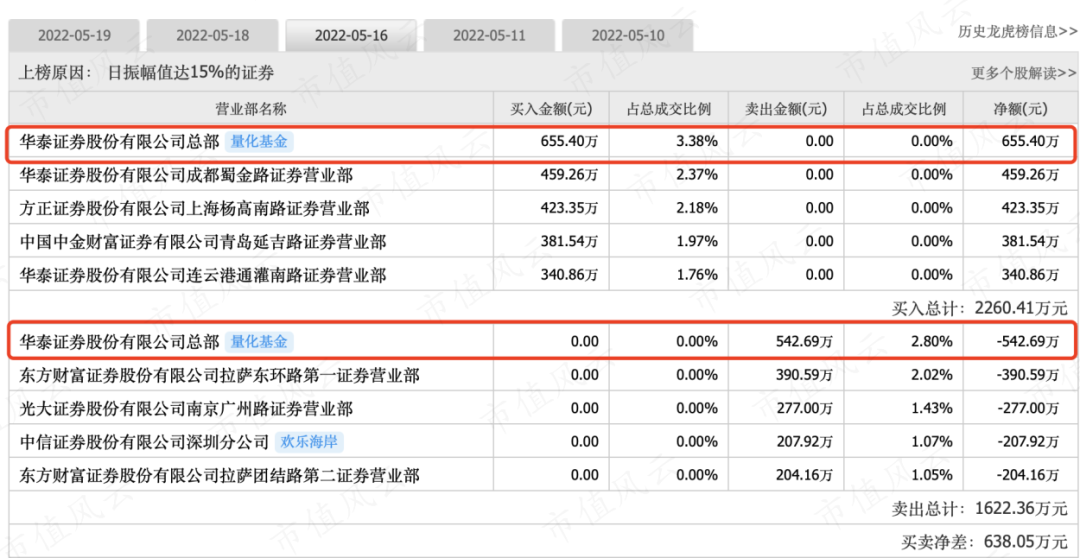
Task: Open 东方财富证券拉萨团结路第二证券营业部 entry
Action: tap(220, 475)
